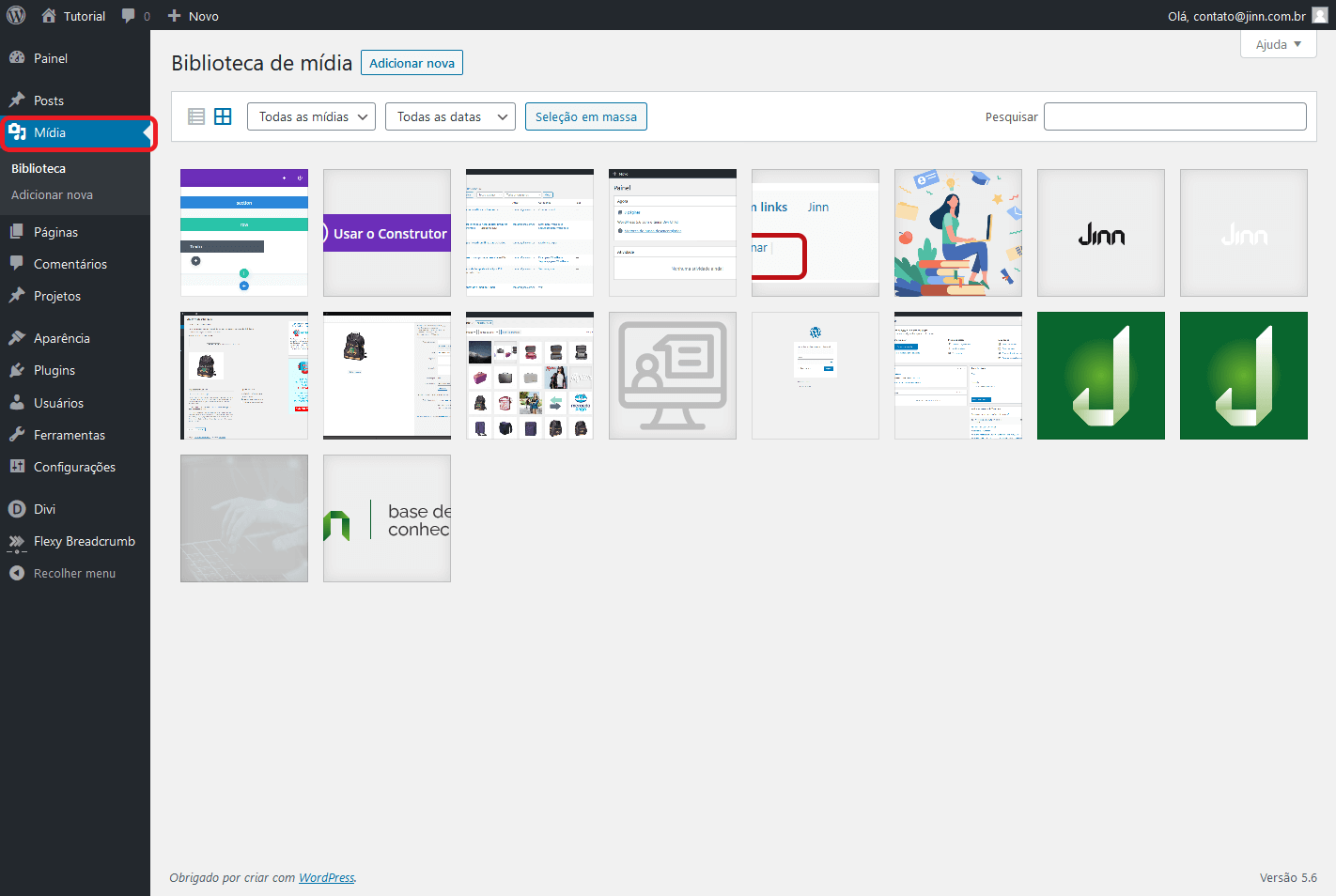Switch to grid view icon
Screen dimensions: 1336x896
223,116
